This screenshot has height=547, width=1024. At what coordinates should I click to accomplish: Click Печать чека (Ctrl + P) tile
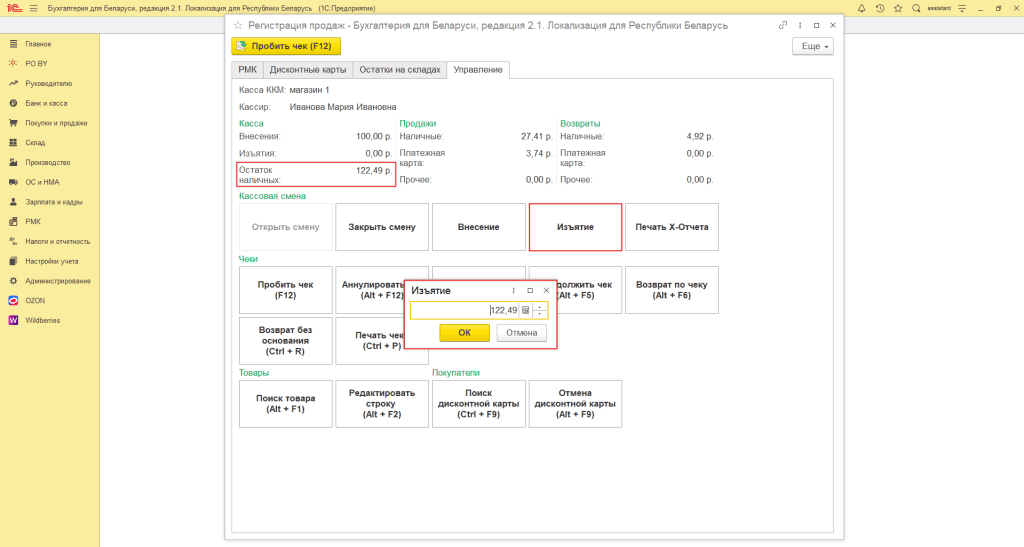370,341
